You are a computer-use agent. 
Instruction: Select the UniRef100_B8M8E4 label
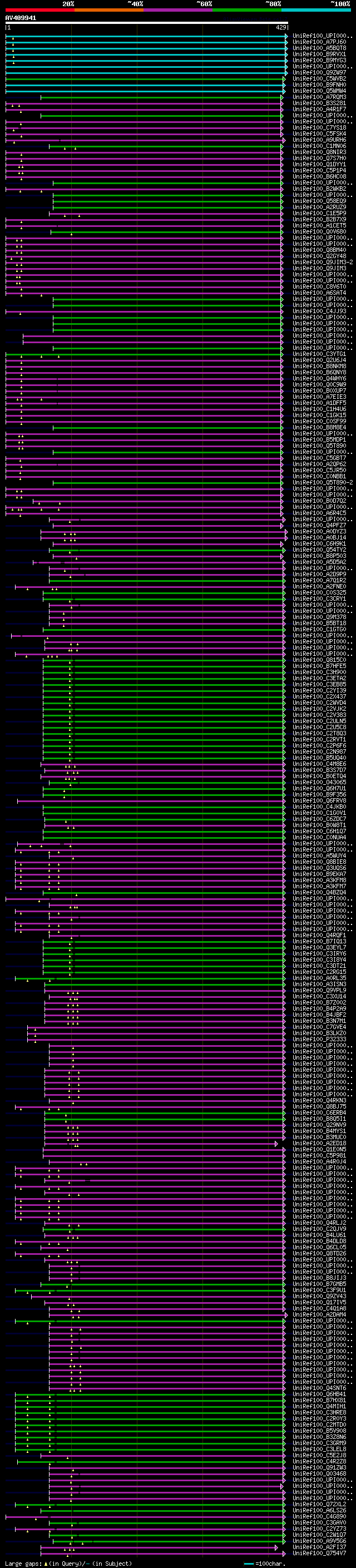pyautogui.click(x=319, y=427)
